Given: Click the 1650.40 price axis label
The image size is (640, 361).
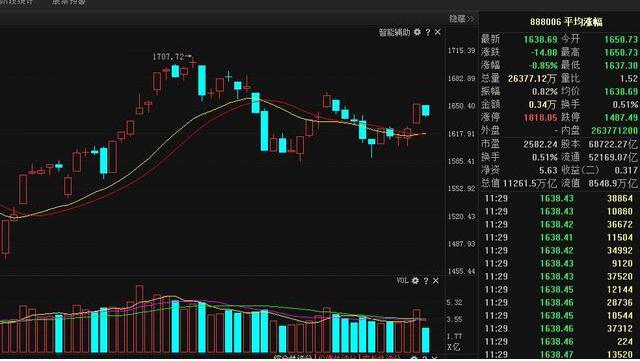Looking at the screenshot, I should coord(461,106).
